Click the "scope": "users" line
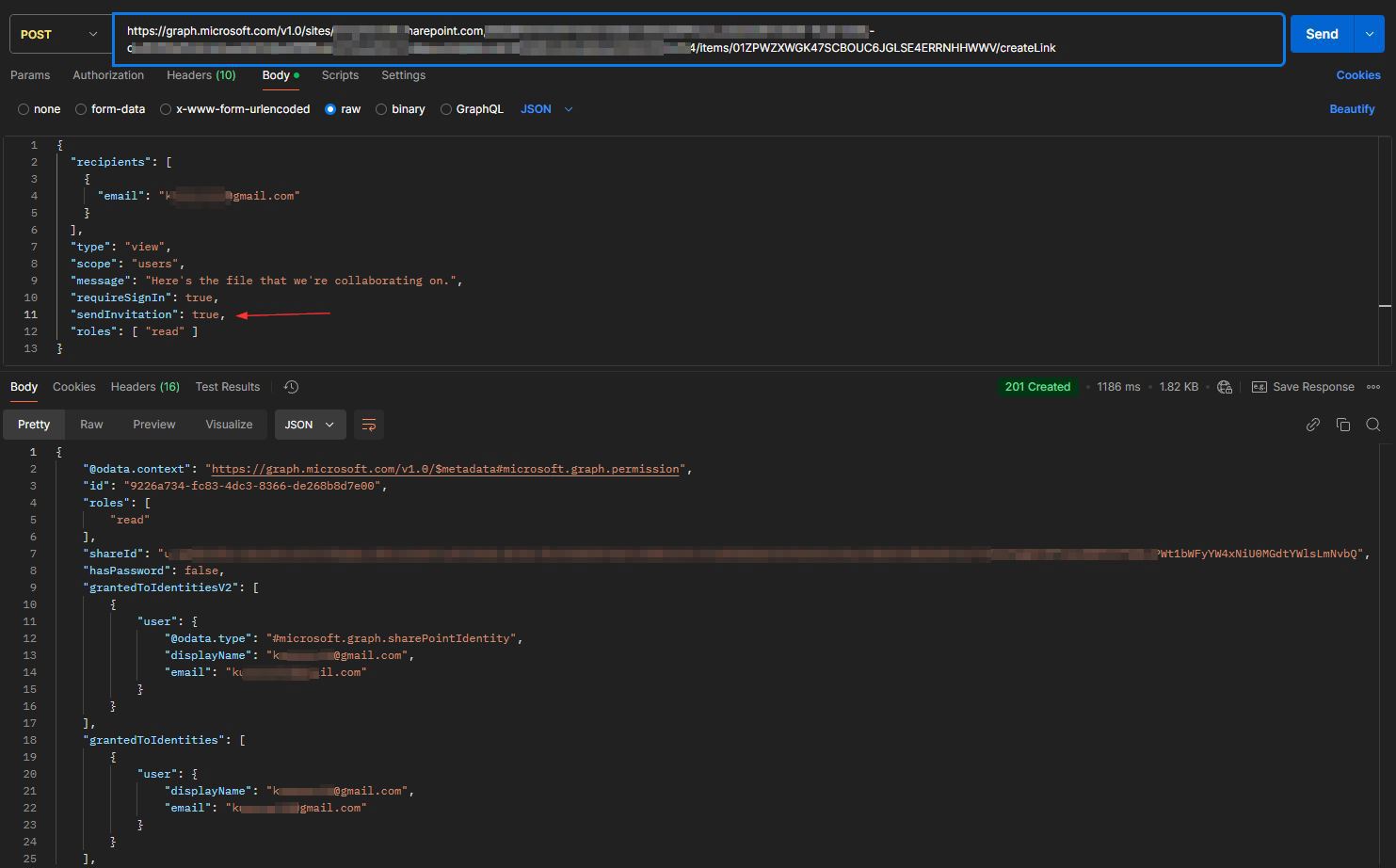This screenshot has width=1396, height=868. coord(127,264)
